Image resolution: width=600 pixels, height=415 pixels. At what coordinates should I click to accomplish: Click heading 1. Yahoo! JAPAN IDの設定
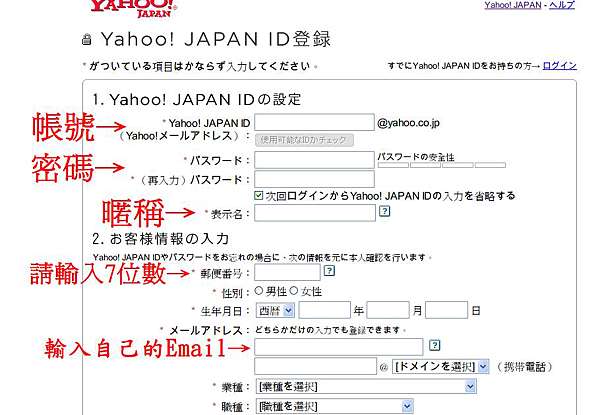coord(197,99)
